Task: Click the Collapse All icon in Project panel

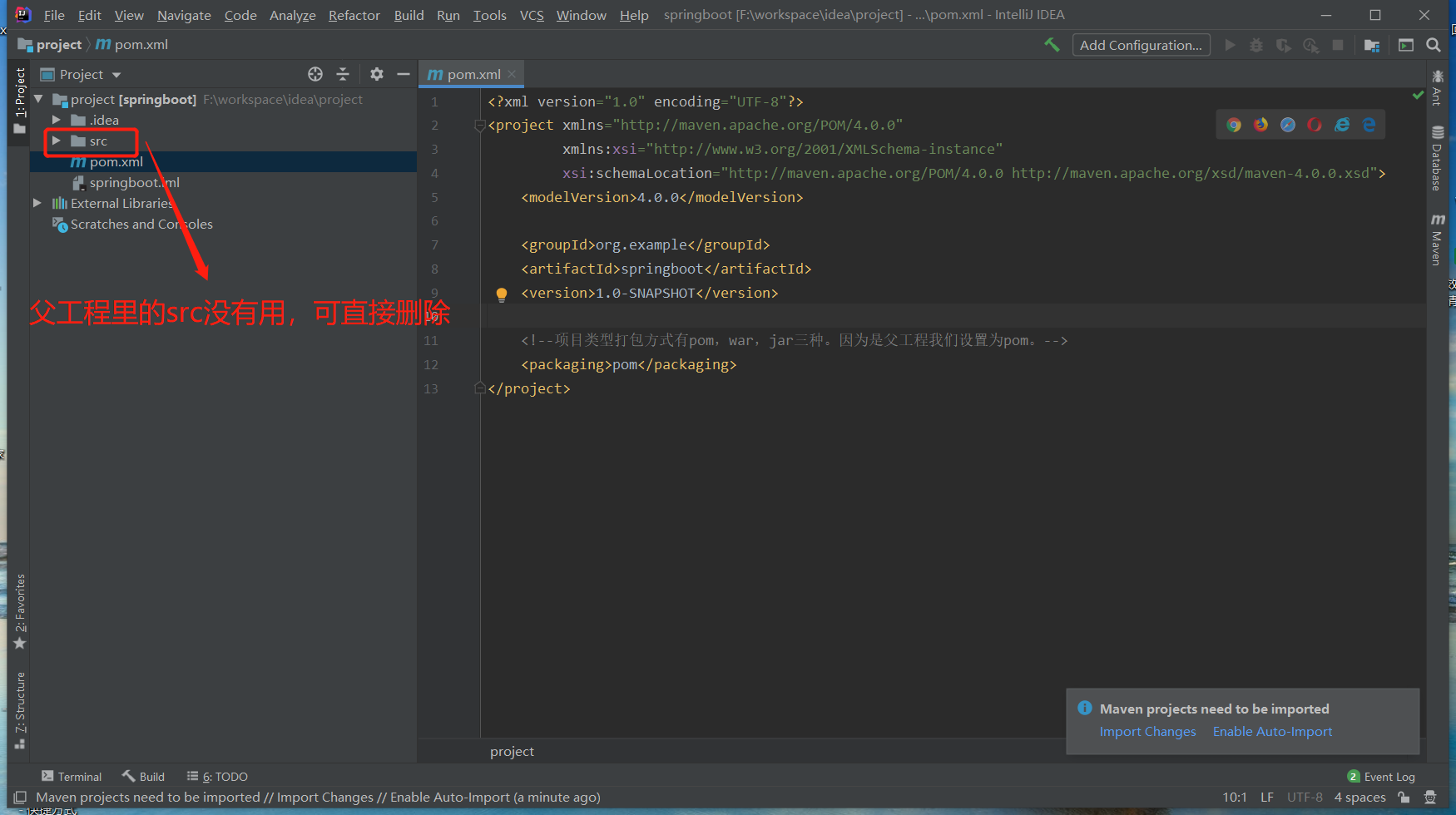Action: [343, 74]
